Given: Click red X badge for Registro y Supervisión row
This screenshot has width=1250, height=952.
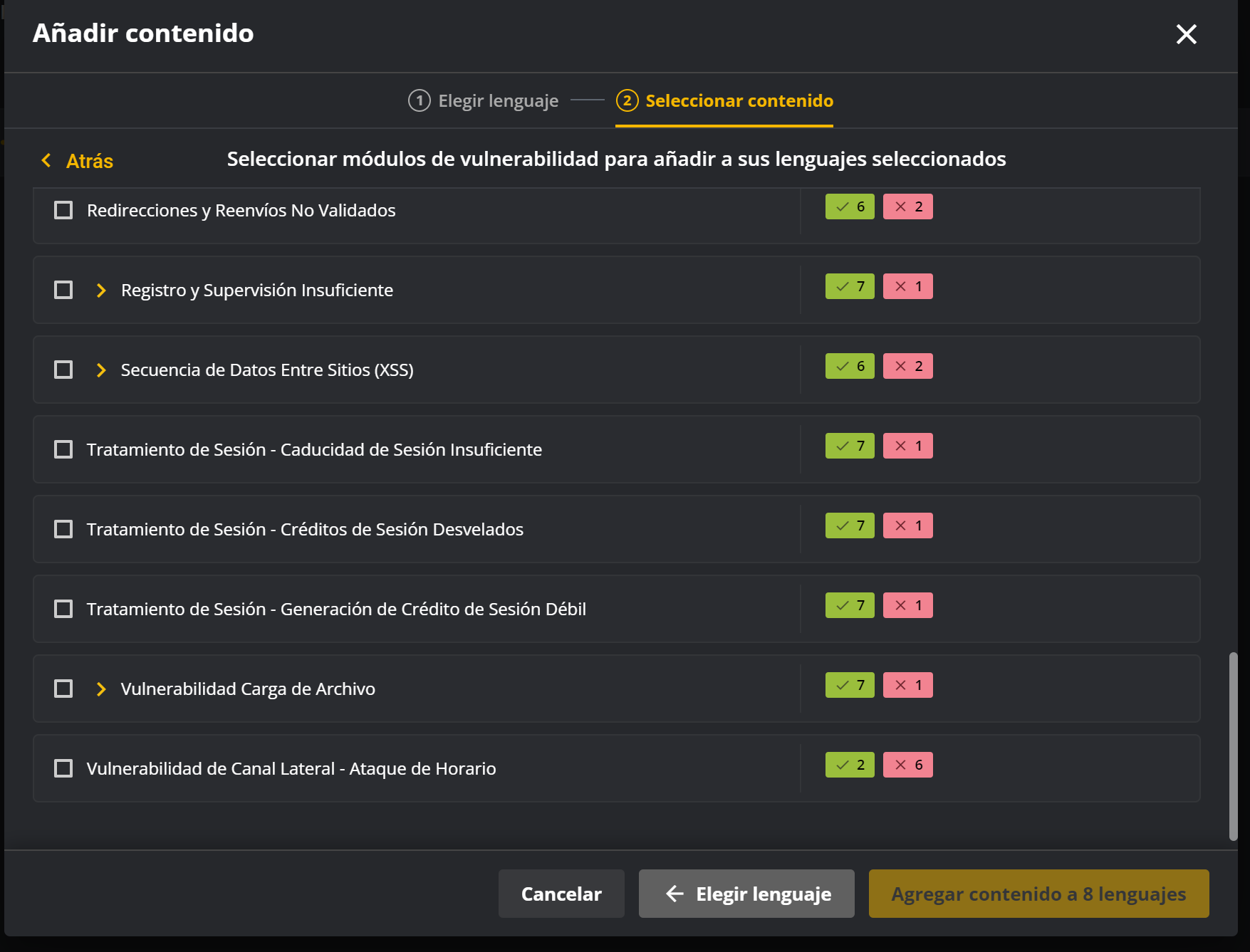Looking at the screenshot, I should click(908, 286).
